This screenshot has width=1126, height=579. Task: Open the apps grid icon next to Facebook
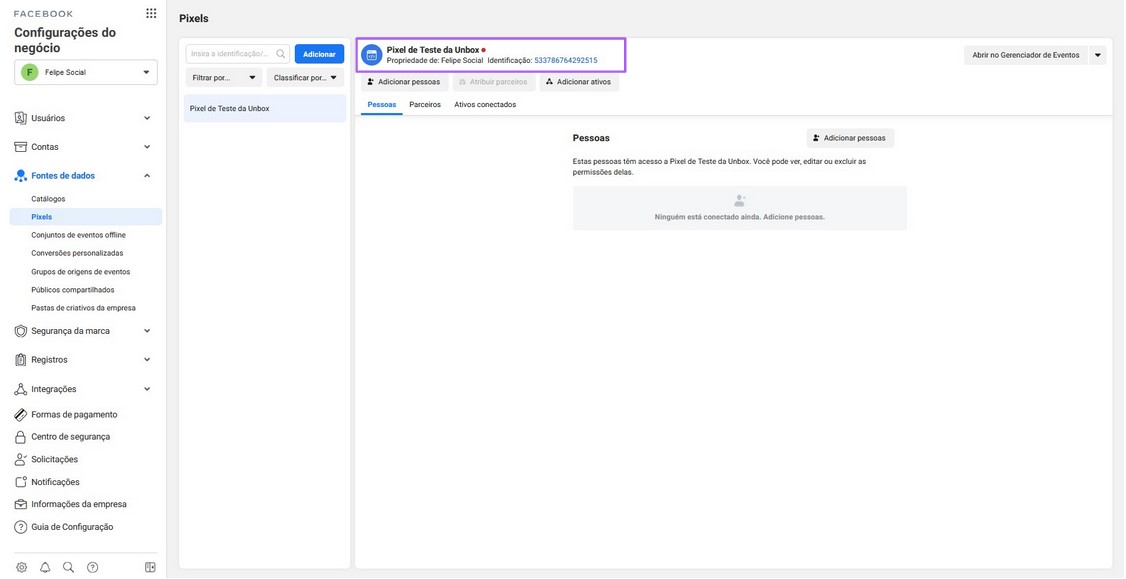tap(151, 14)
